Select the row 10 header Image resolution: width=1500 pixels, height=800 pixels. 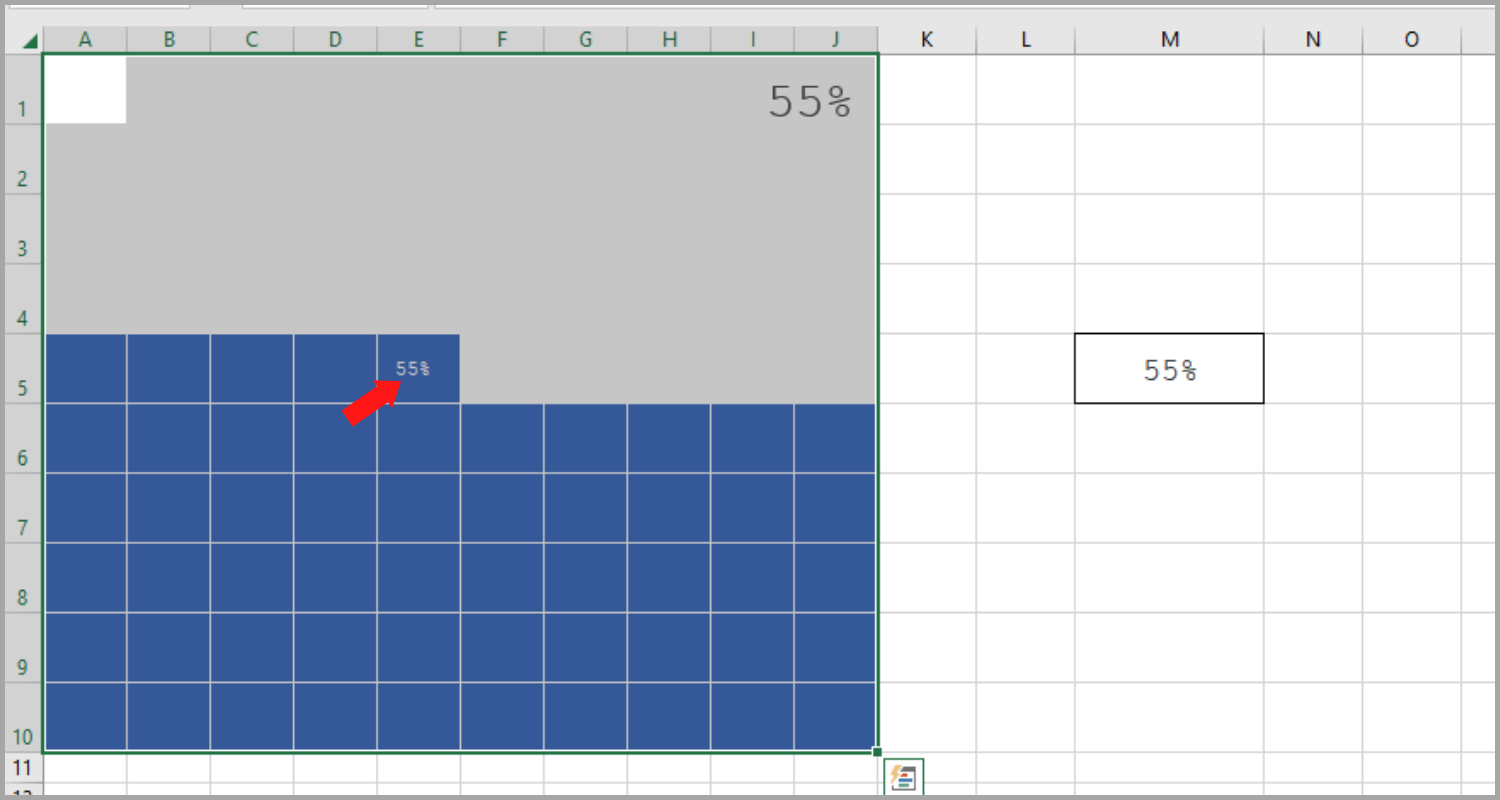[x=21, y=718]
